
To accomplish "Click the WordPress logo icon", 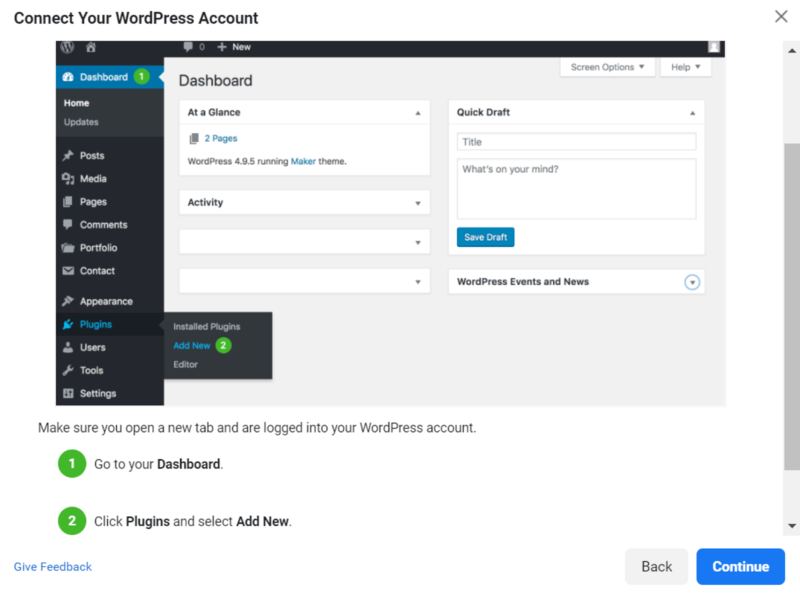I will (x=68, y=47).
